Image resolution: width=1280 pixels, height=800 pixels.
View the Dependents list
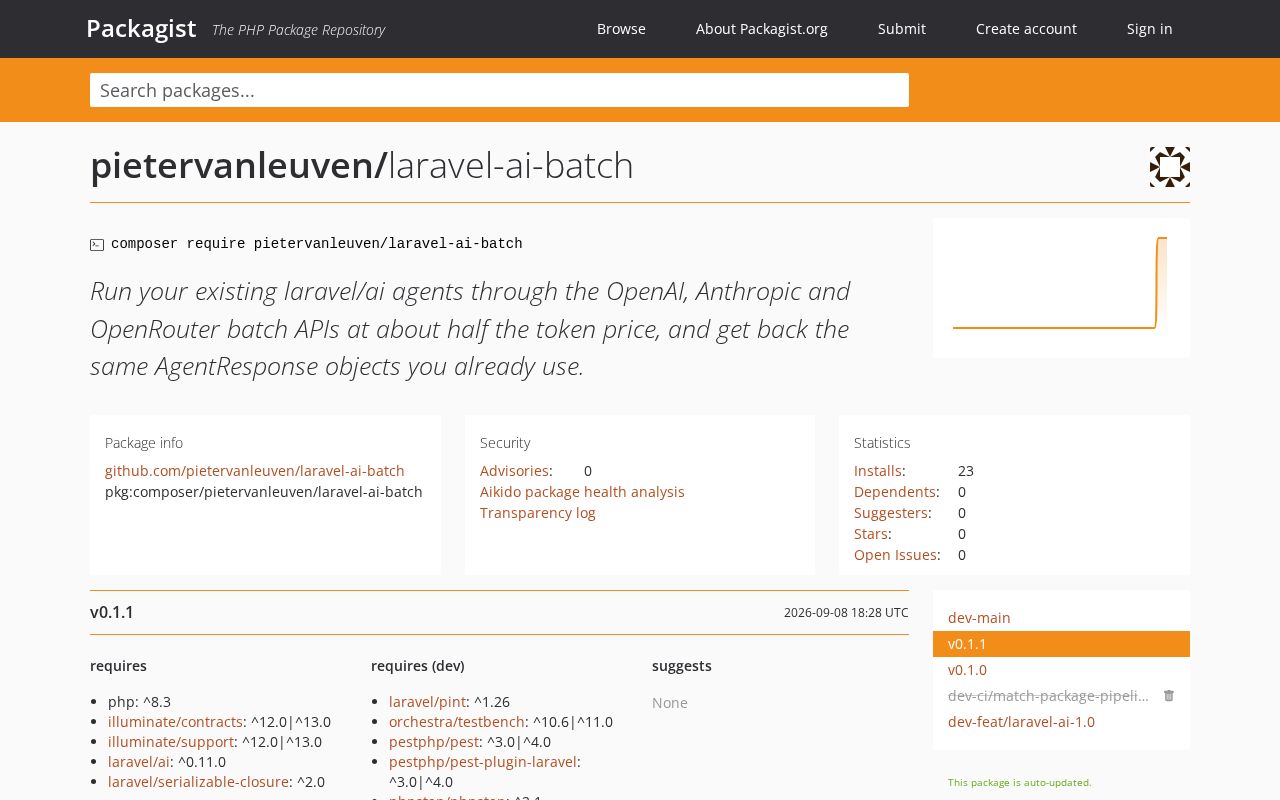(x=895, y=492)
